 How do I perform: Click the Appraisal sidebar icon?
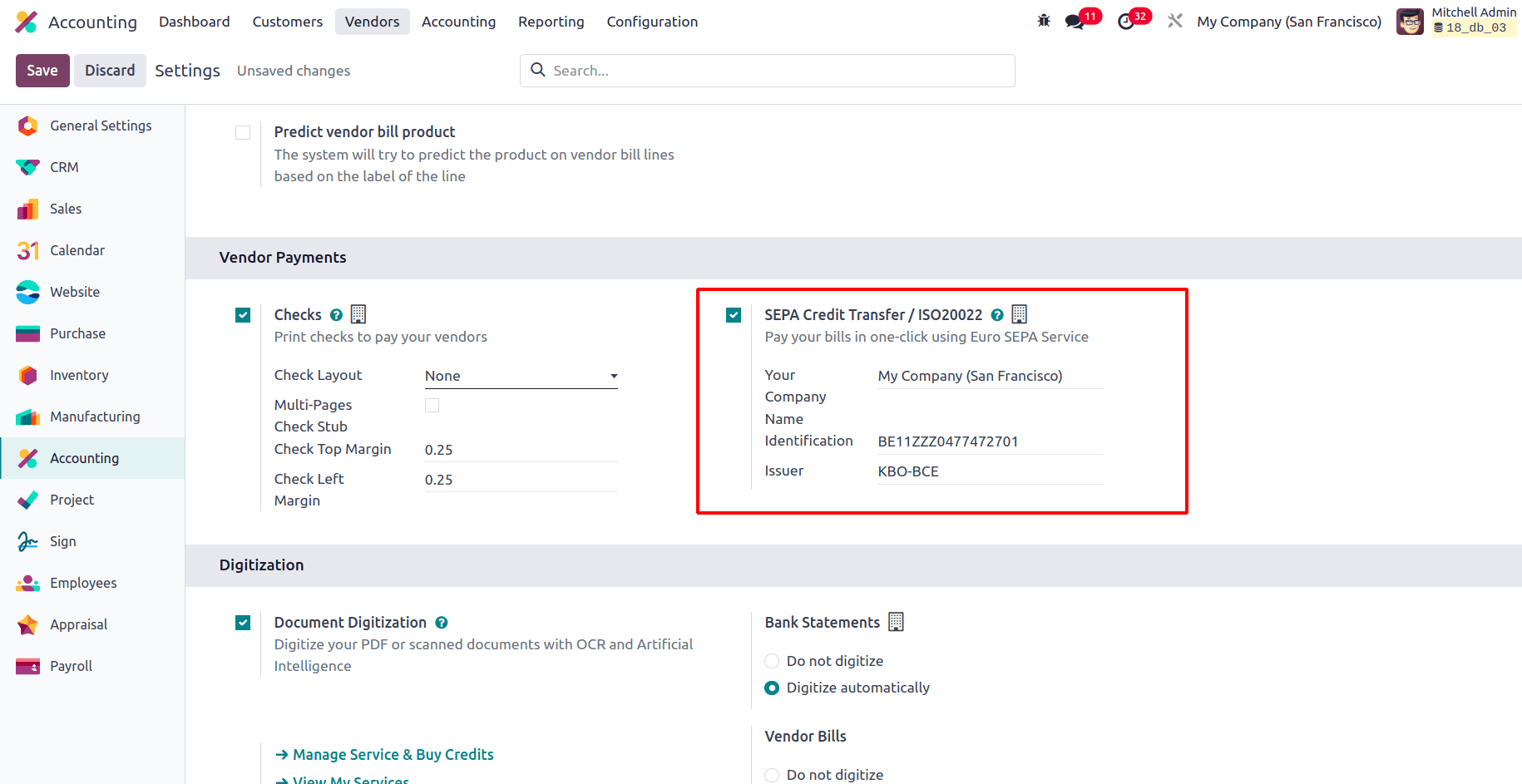click(x=28, y=624)
